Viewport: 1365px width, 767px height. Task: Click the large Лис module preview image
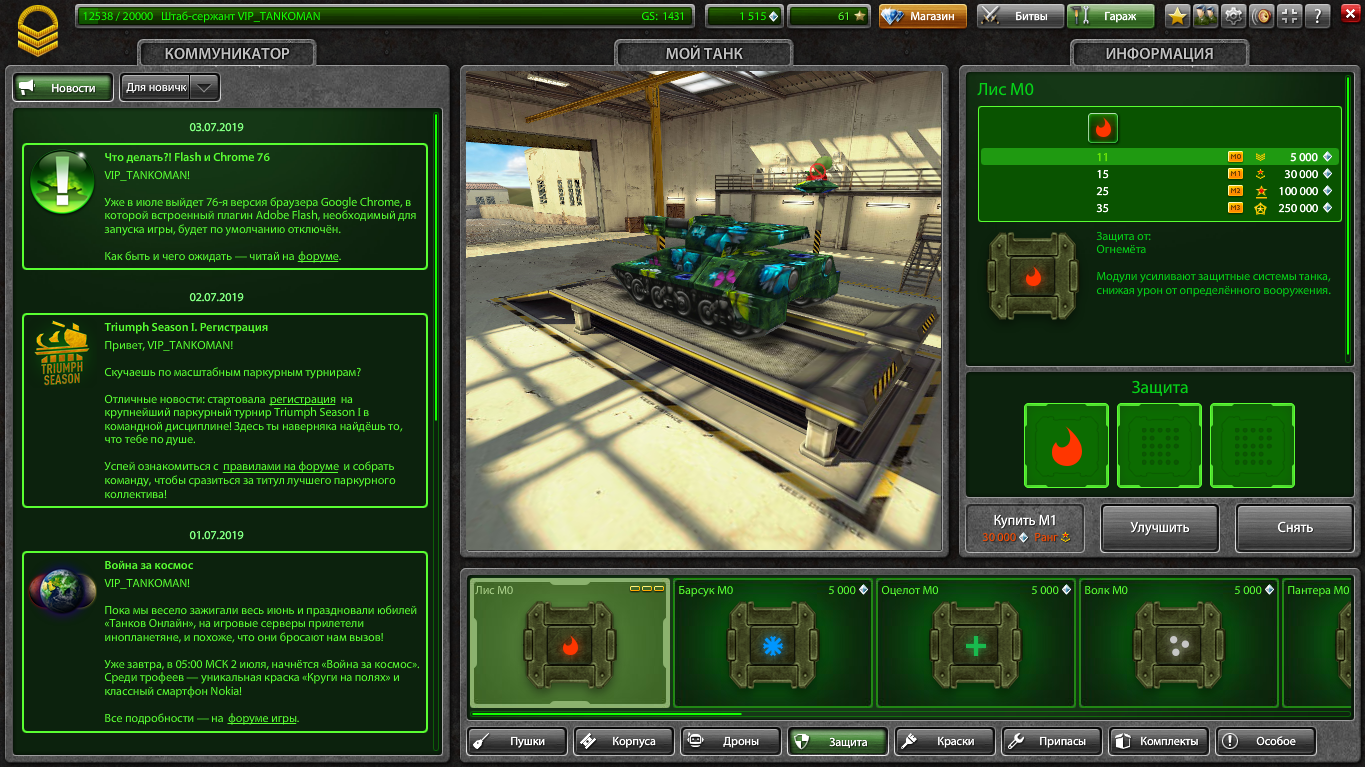pyautogui.click(x=1033, y=276)
